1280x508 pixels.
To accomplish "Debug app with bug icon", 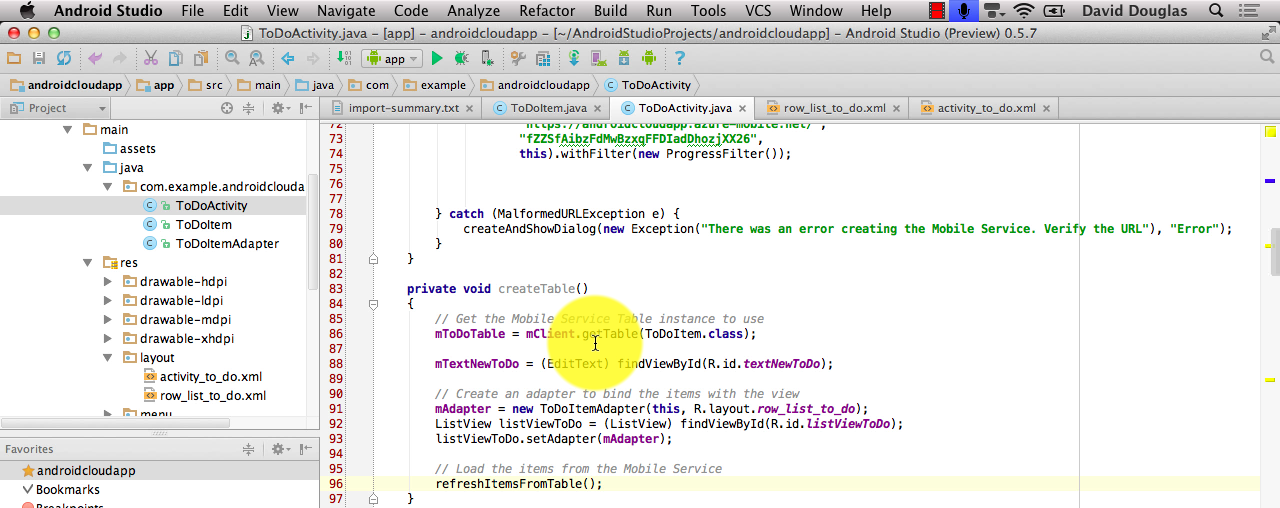I will click(x=462, y=59).
